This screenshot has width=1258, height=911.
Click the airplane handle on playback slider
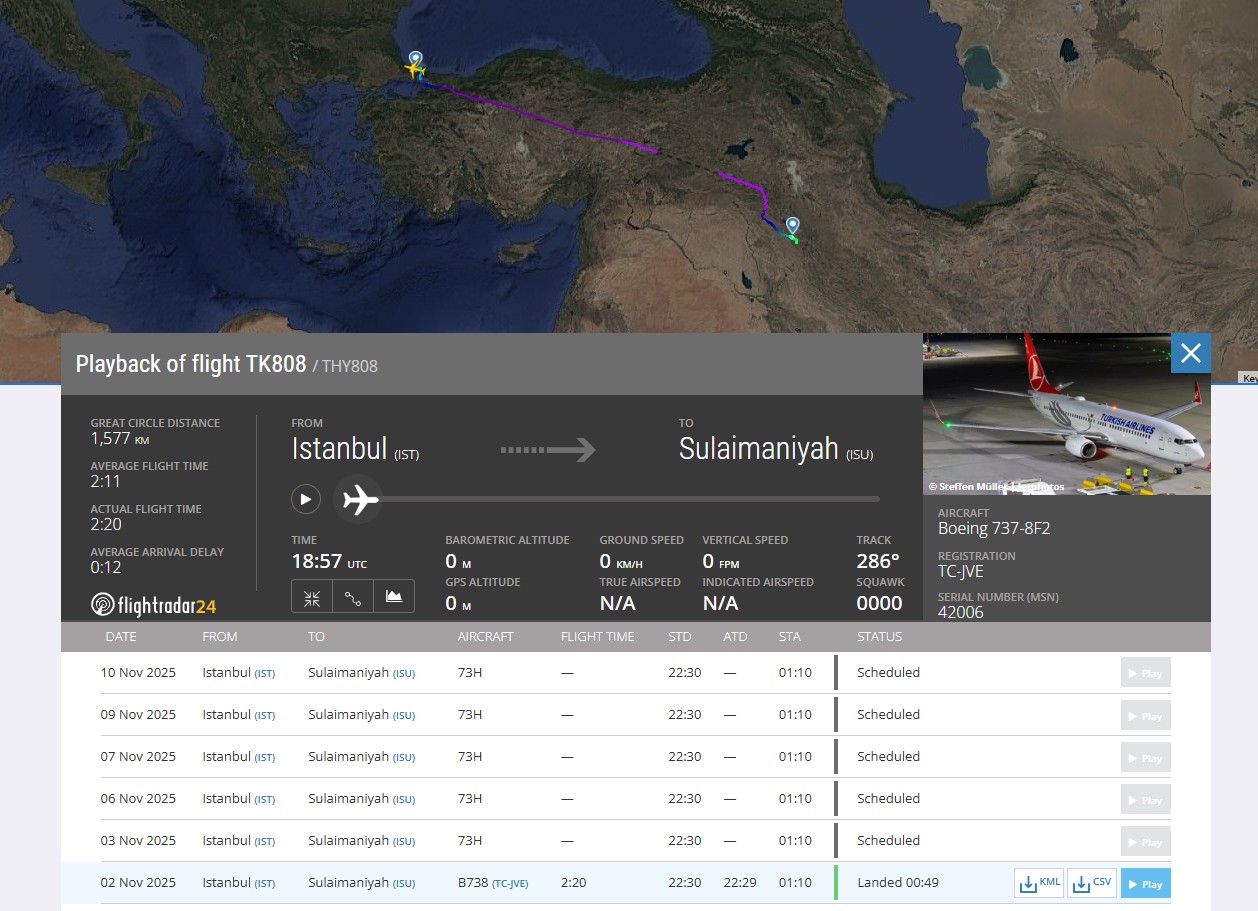(x=360, y=498)
